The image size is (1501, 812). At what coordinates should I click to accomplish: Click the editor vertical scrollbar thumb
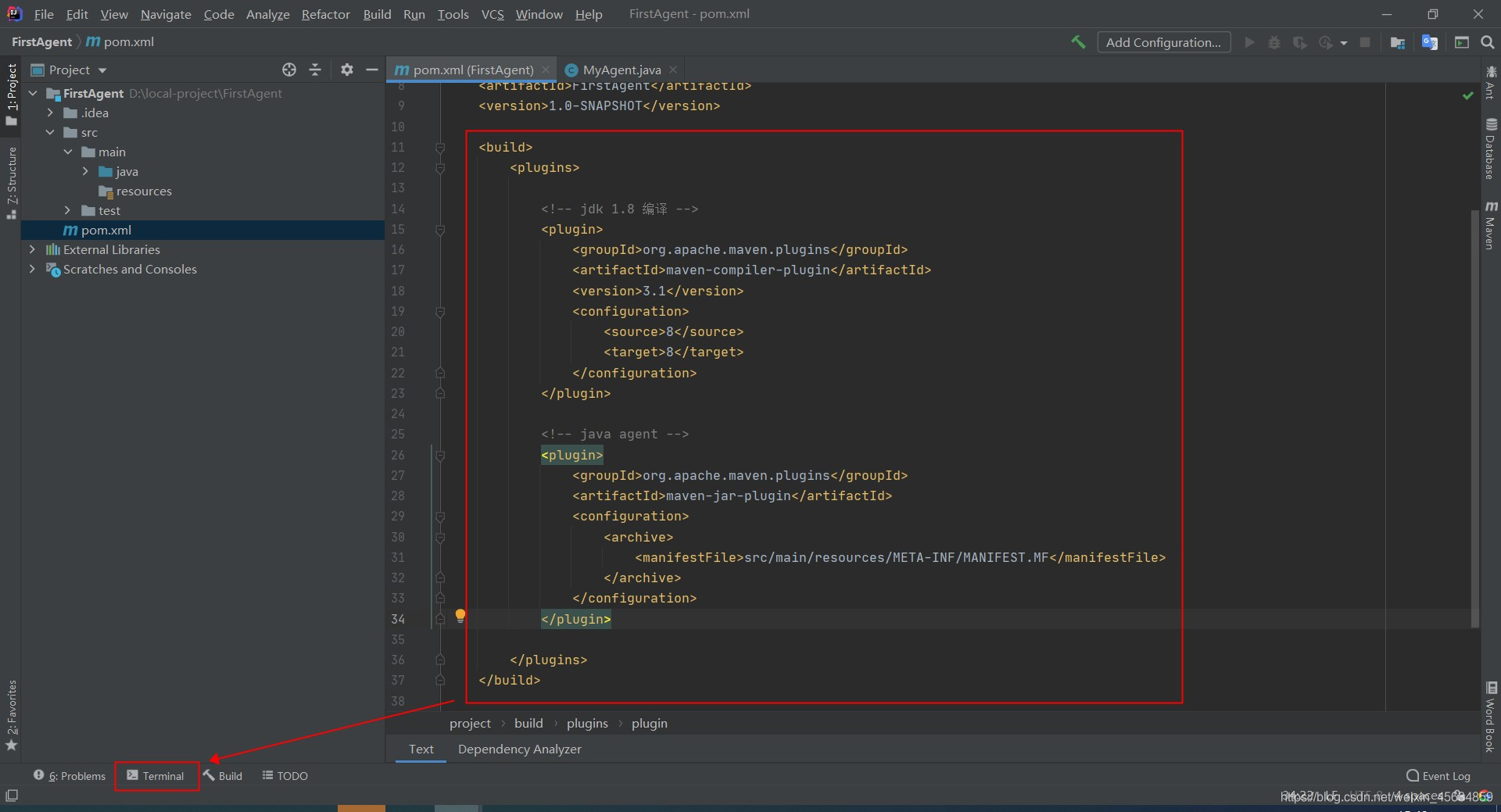1474,418
